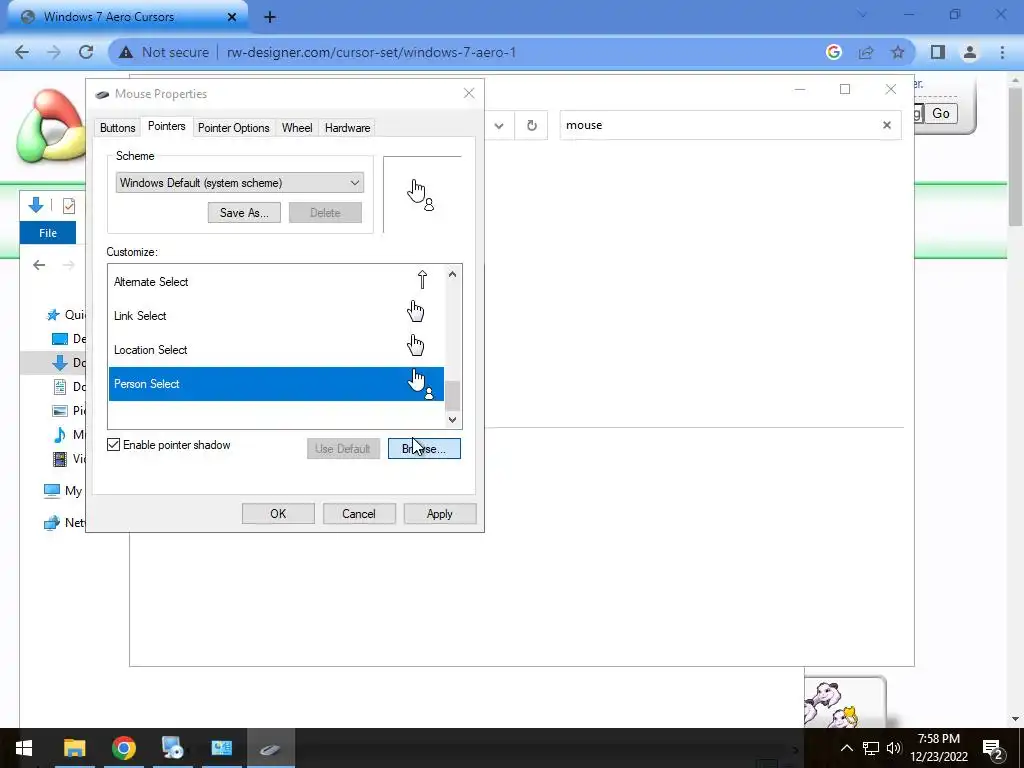Click the Apply button
1024x768 pixels.
point(440,514)
